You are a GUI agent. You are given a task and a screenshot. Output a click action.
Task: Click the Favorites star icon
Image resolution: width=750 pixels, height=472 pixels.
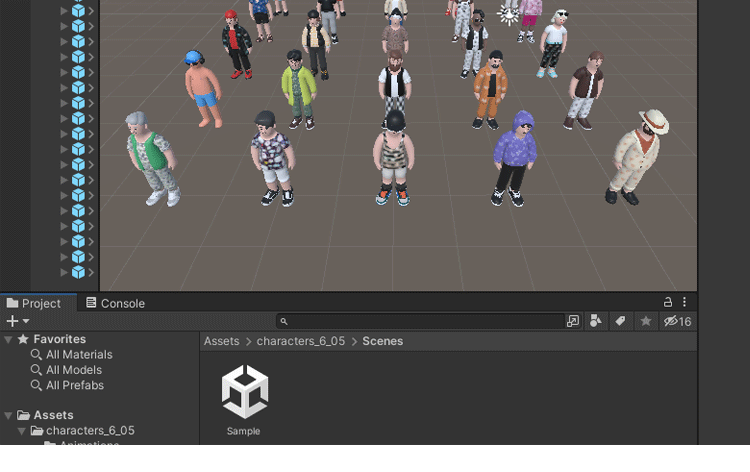click(x=23, y=339)
